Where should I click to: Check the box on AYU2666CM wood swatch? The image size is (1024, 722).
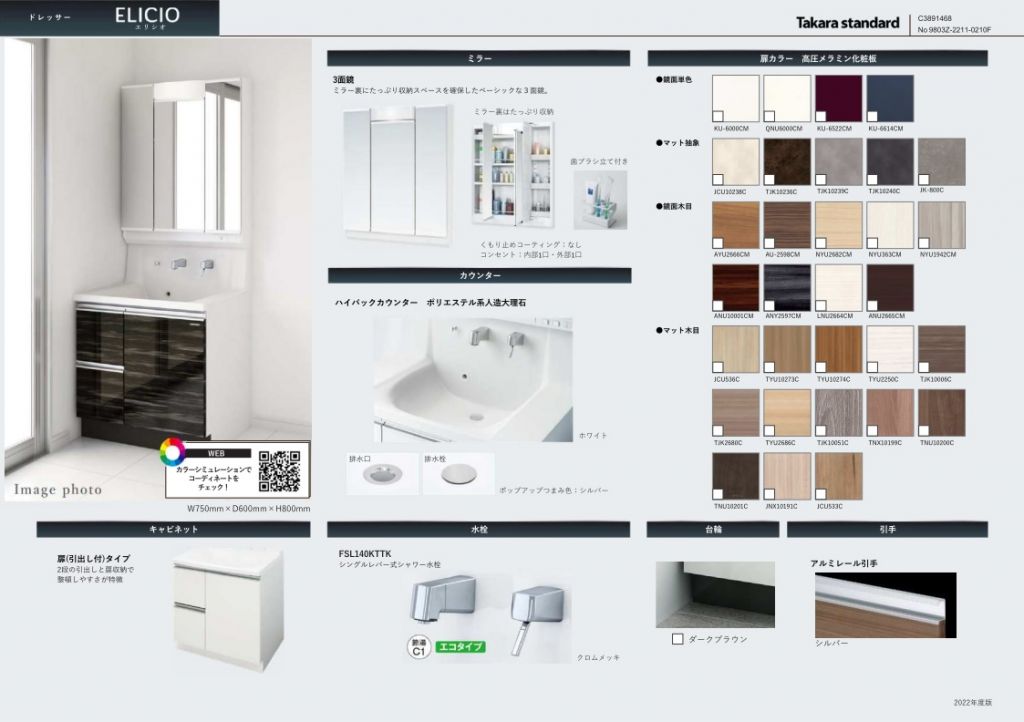pos(718,243)
